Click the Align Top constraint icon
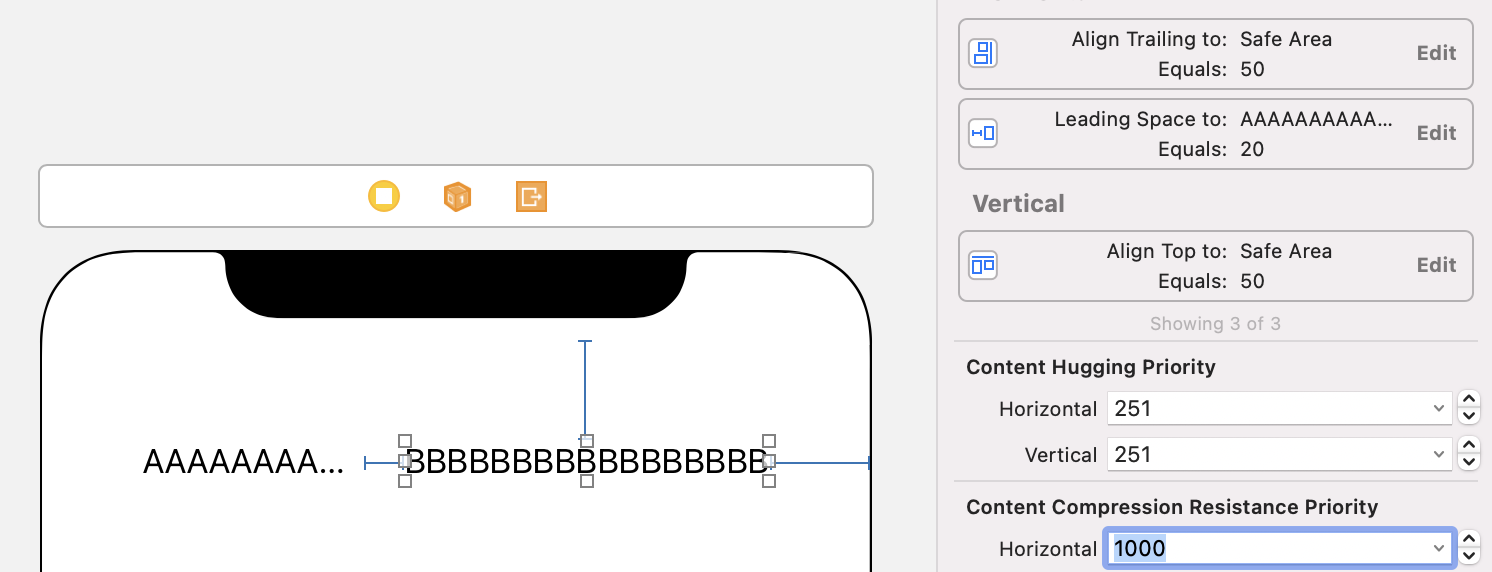Viewport: 1492px width, 572px height. (x=983, y=265)
